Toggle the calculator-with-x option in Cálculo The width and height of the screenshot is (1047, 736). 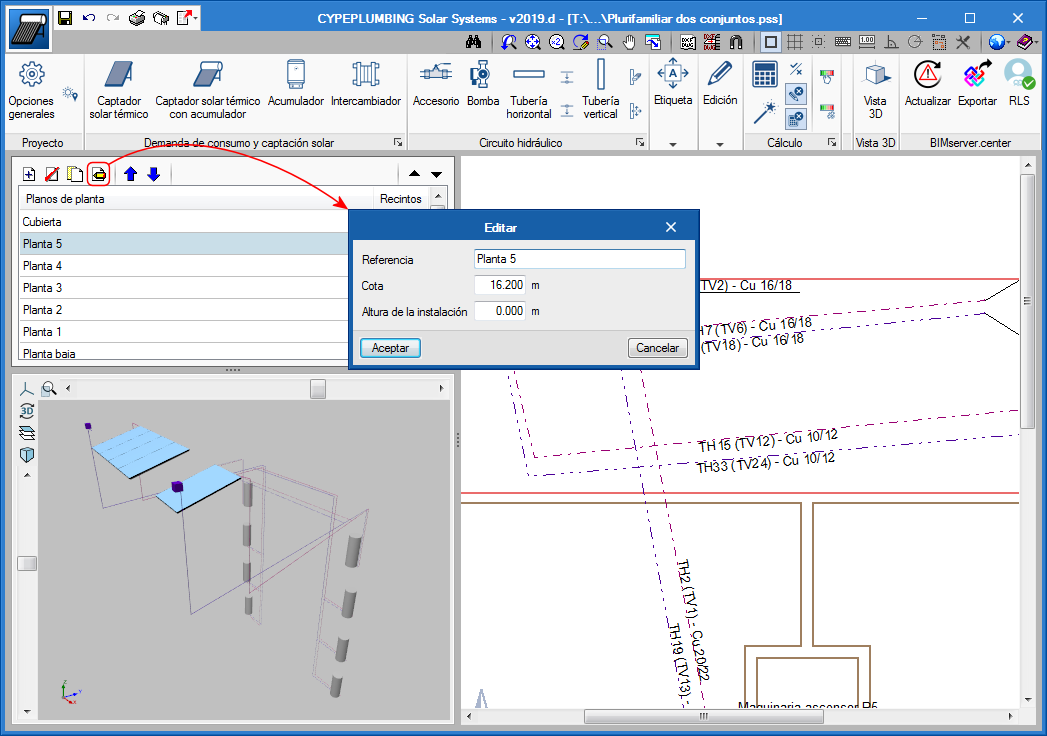click(795, 119)
